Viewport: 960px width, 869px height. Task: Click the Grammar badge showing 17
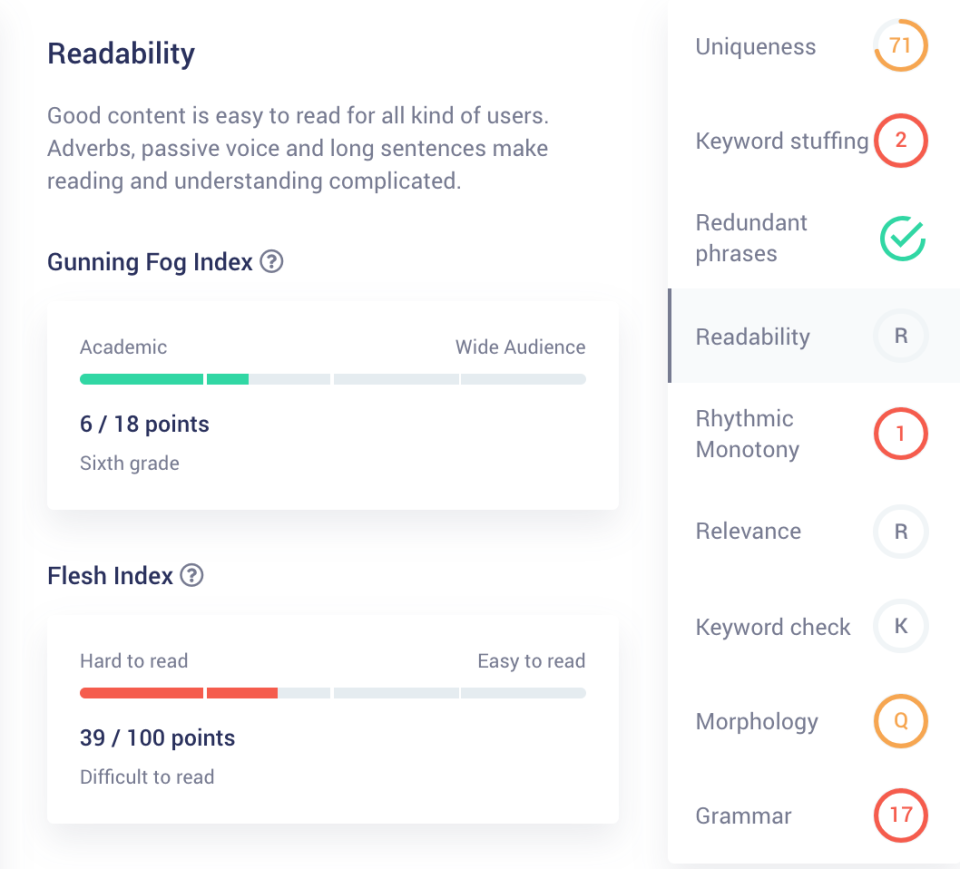pos(901,815)
